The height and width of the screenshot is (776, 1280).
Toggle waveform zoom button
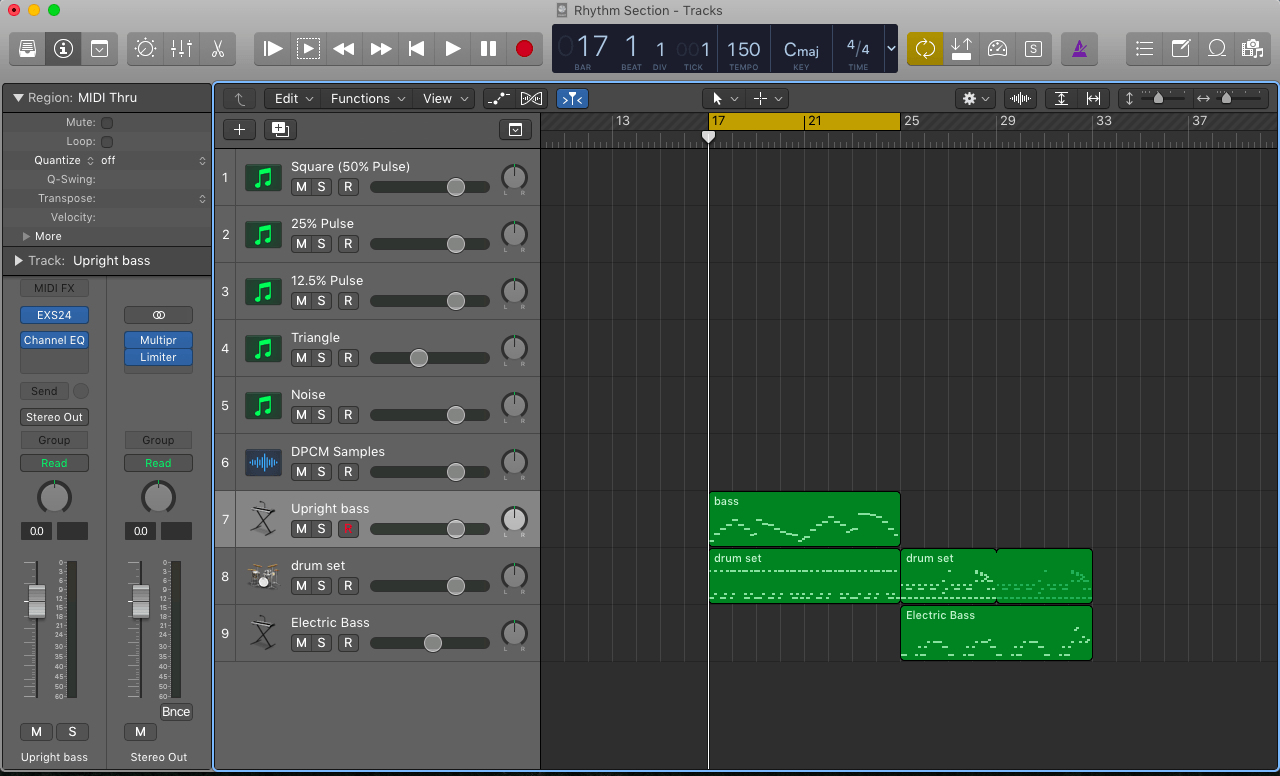[1020, 98]
